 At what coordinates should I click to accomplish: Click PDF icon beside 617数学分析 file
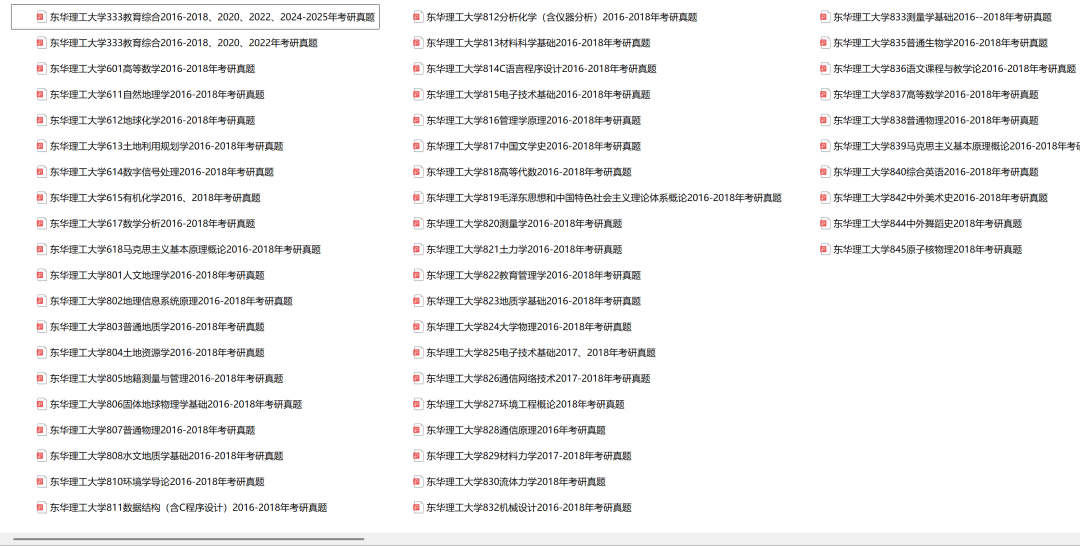point(41,224)
